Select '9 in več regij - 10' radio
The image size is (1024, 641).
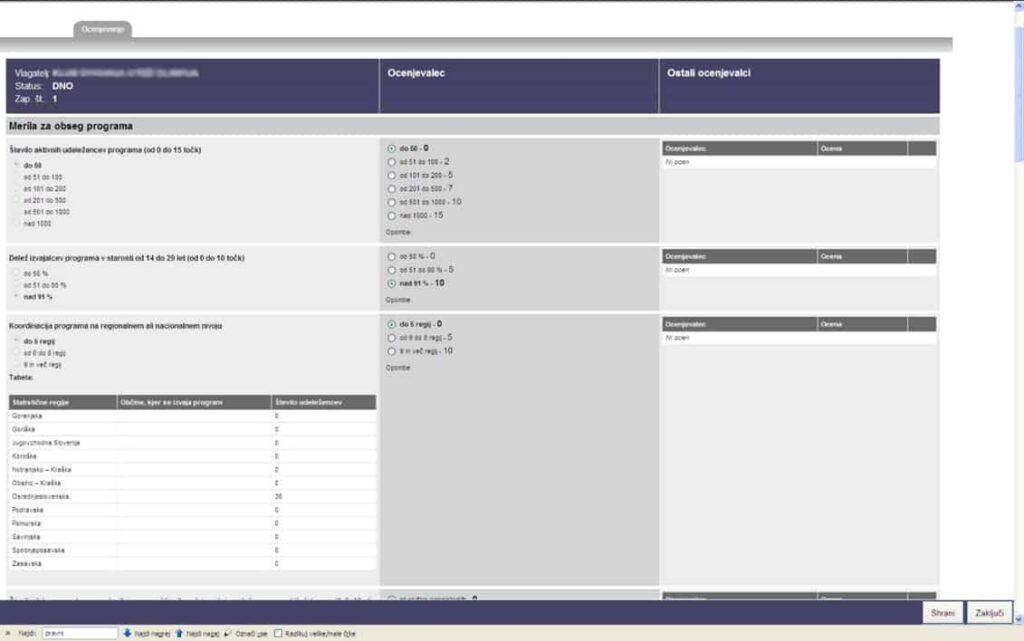pyautogui.click(x=391, y=351)
